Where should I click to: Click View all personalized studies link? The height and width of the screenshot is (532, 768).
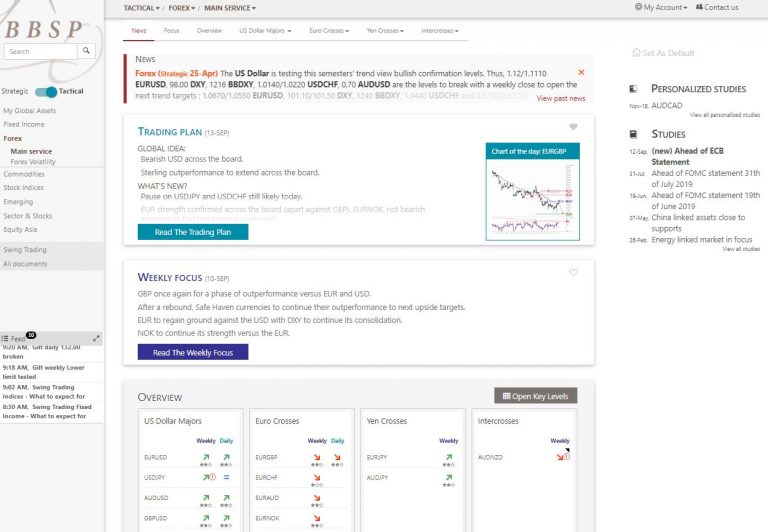[x=725, y=115]
